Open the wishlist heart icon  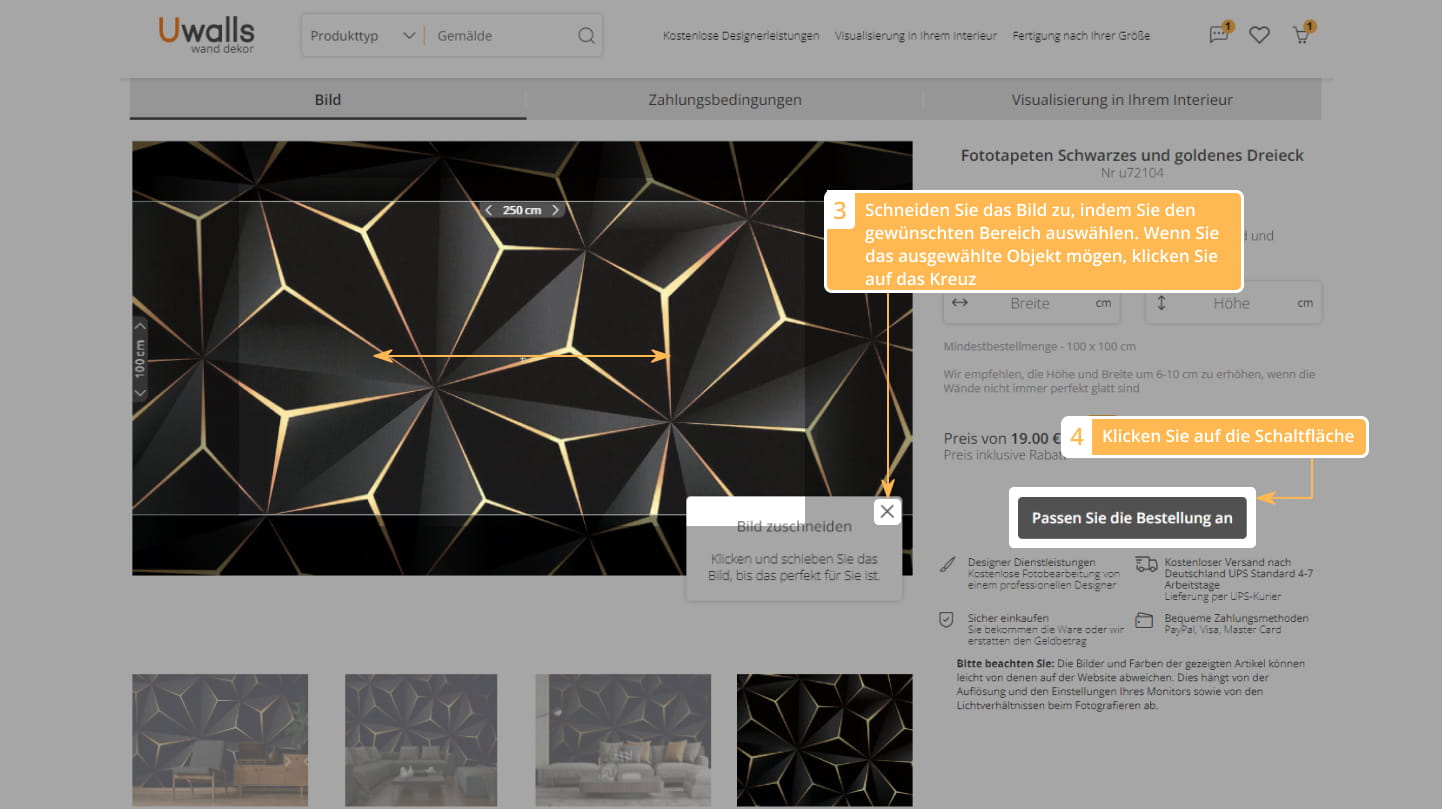coord(1259,35)
